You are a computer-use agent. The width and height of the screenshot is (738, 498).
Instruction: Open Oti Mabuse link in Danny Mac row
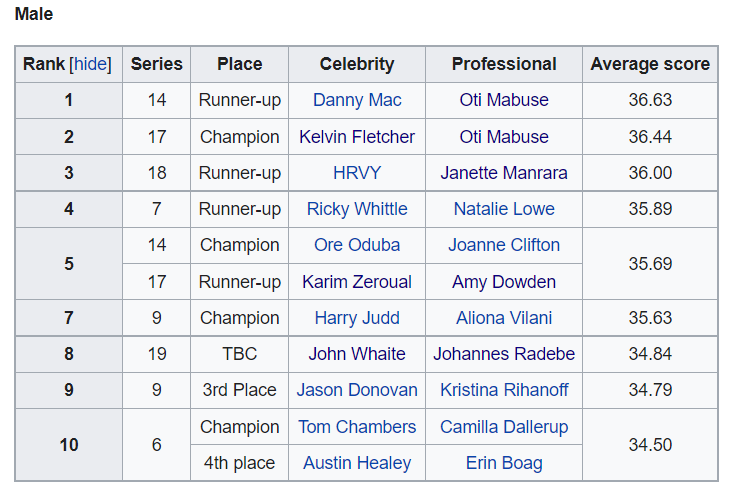pyautogui.click(x=504, y=100)
